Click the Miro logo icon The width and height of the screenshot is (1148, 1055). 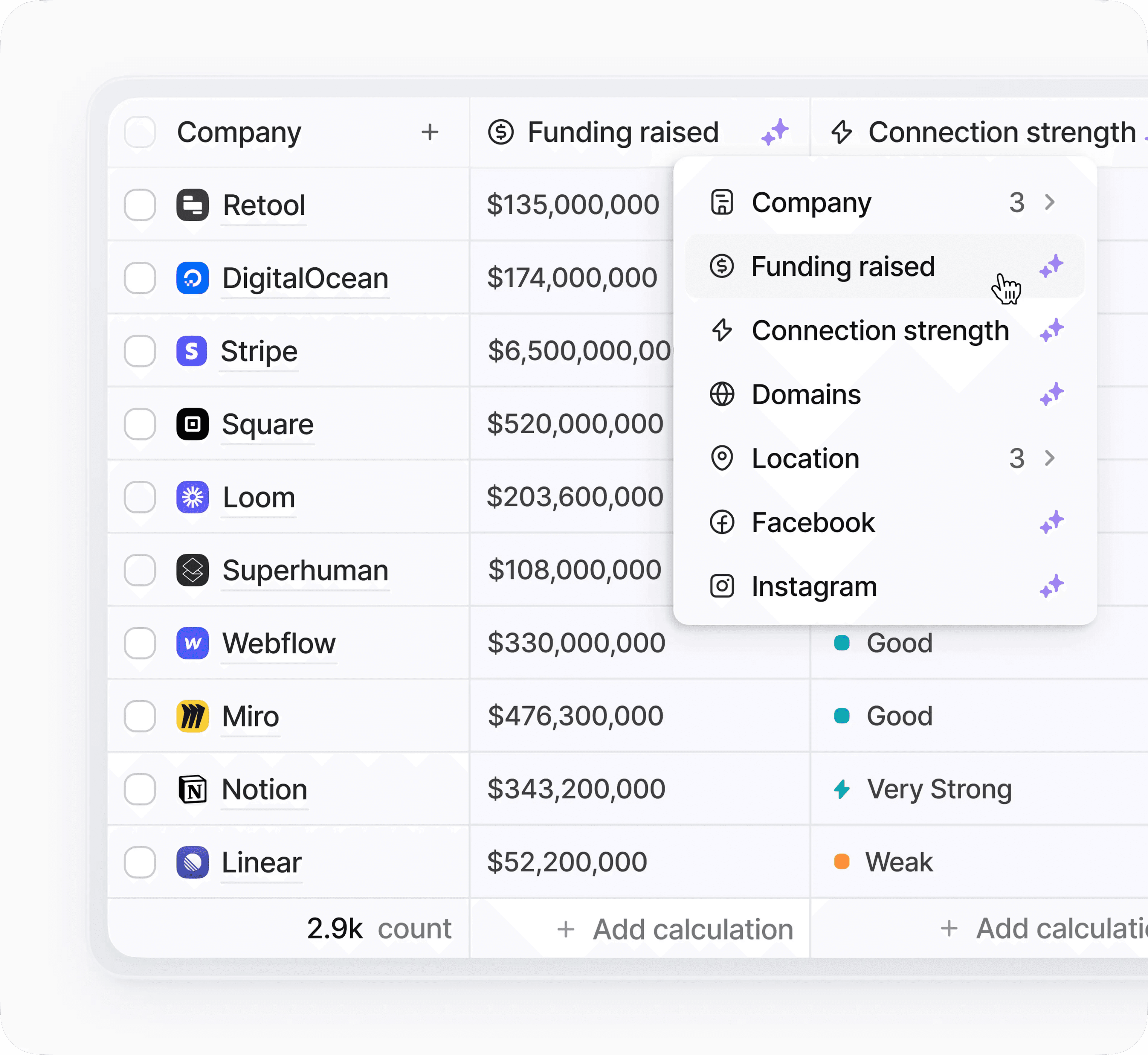193,716
